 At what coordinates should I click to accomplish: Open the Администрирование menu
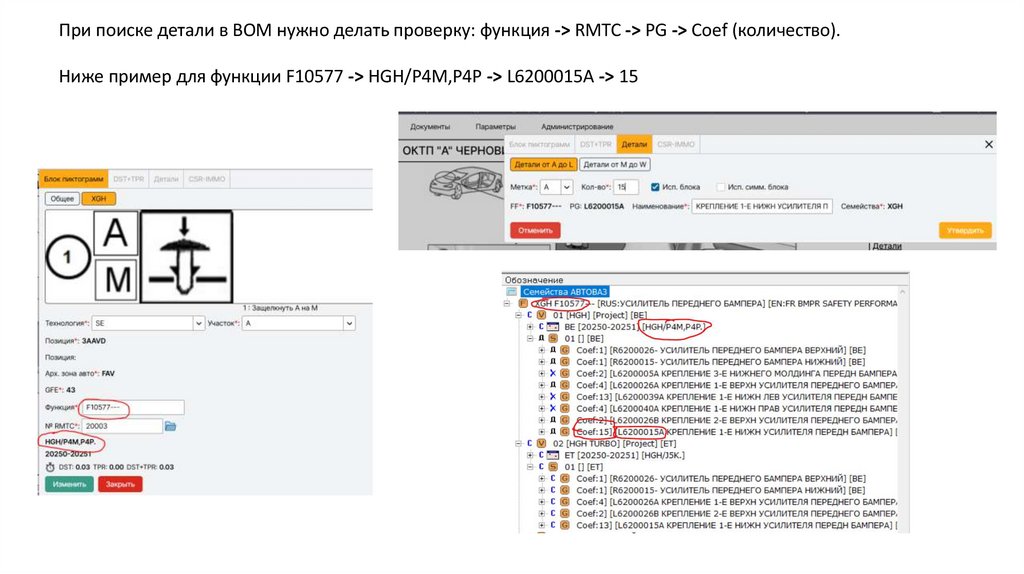pyautogui.click(x=577, y=127)
